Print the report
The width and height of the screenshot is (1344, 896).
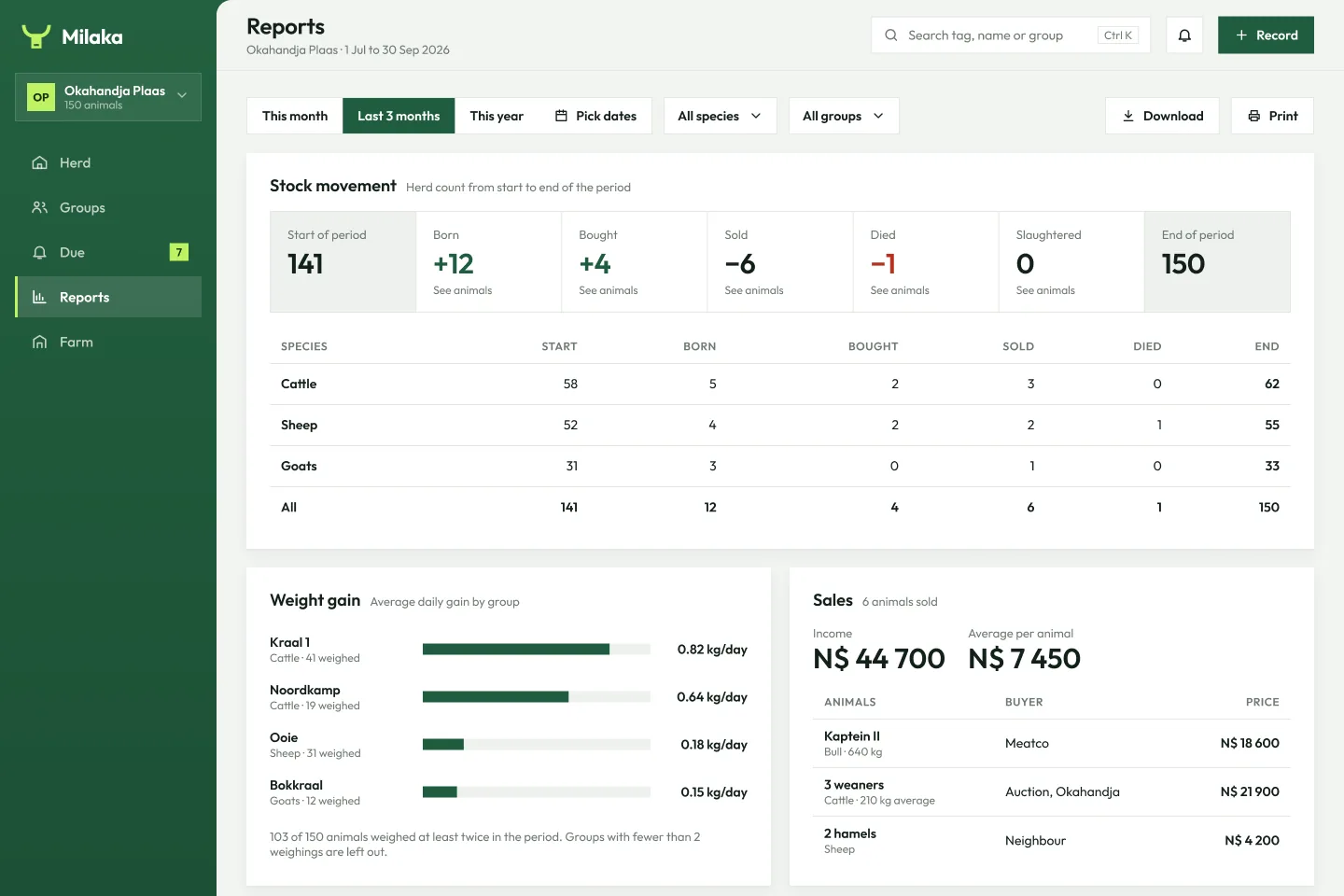1272,116
